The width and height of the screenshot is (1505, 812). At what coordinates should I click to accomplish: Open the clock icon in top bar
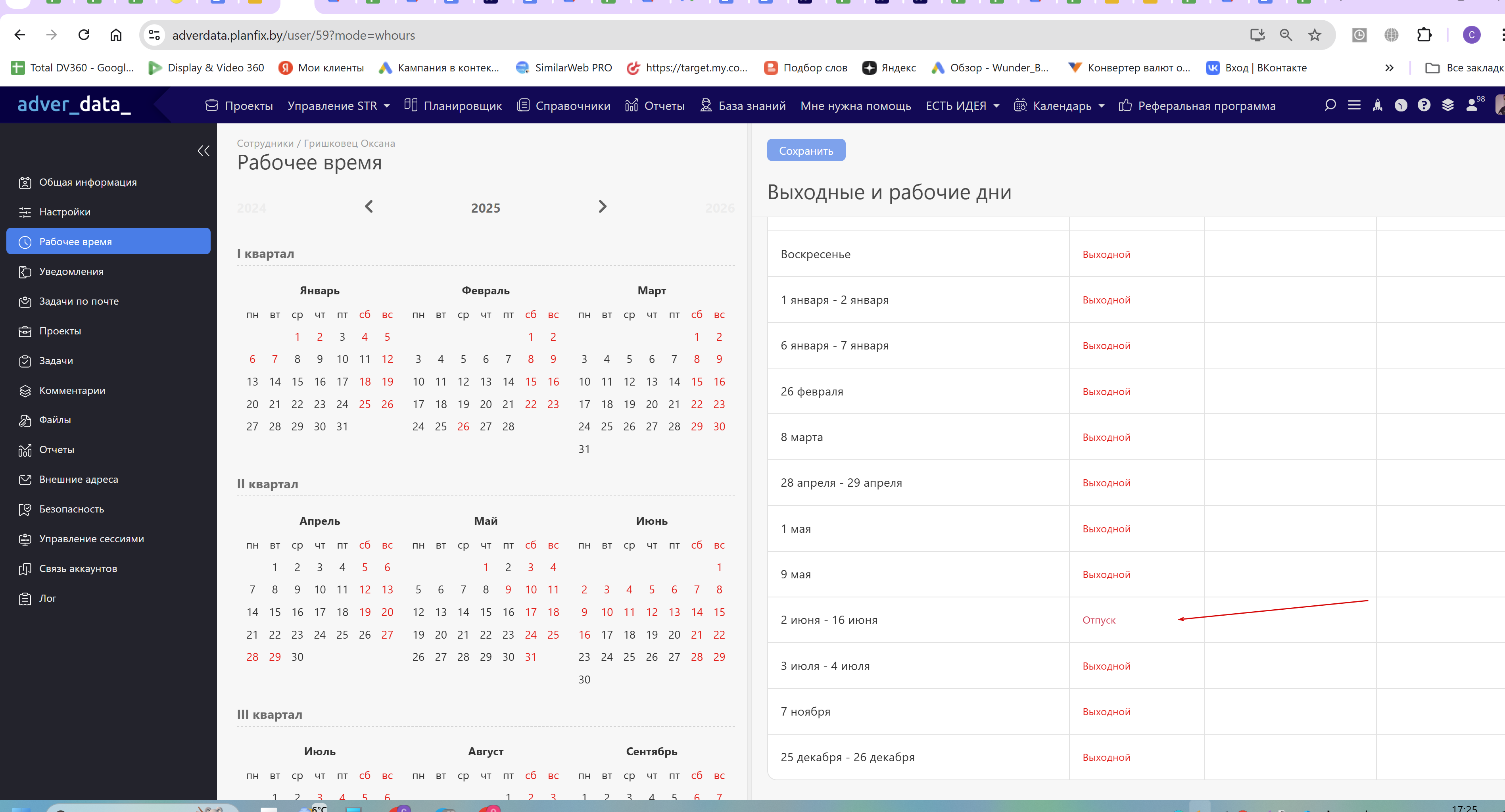tap(1400, 105)
